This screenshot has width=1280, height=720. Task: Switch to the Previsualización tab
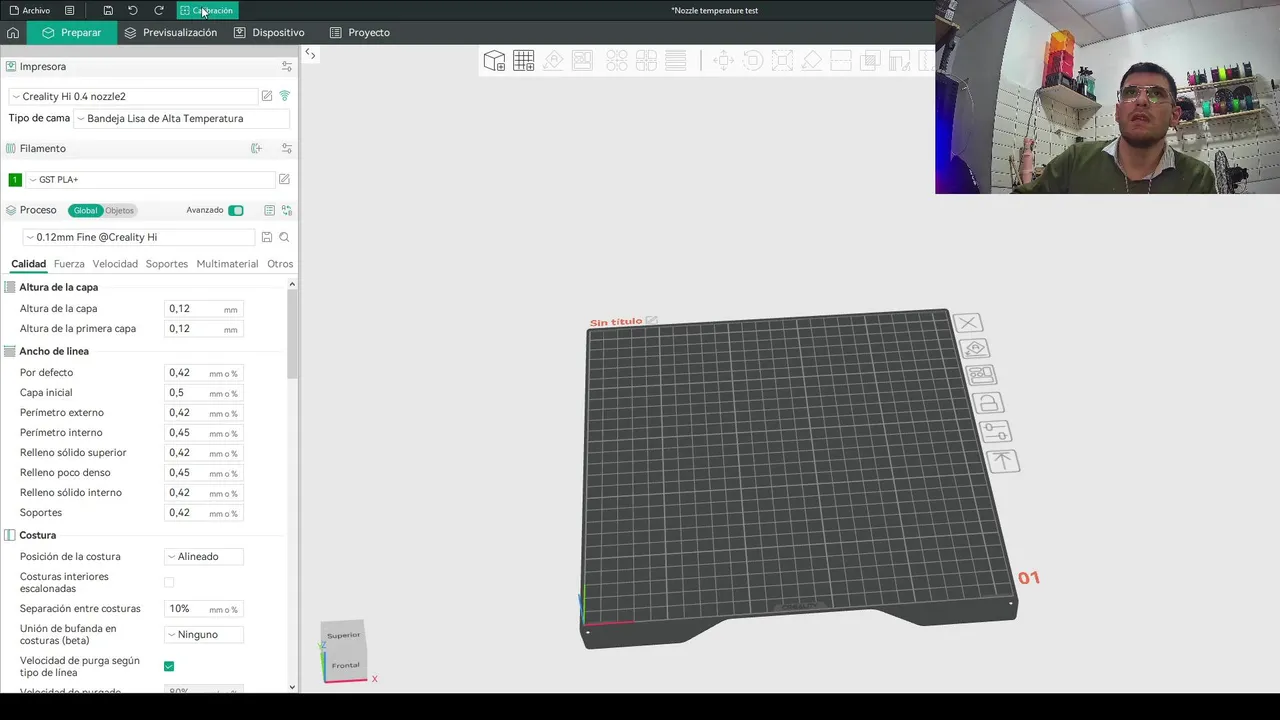coord(170,33)
